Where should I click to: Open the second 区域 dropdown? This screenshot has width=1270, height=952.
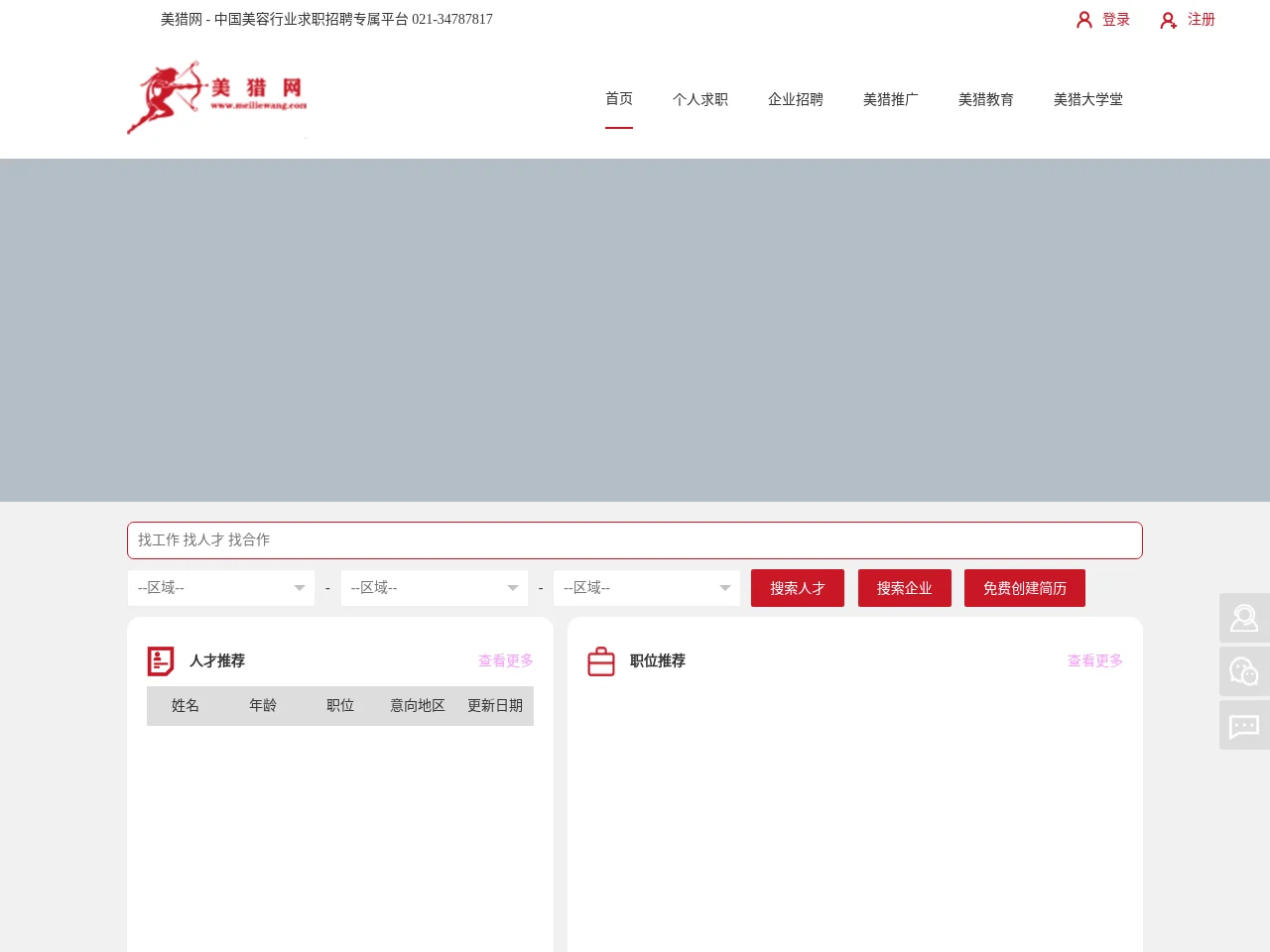tap(435, 588)
